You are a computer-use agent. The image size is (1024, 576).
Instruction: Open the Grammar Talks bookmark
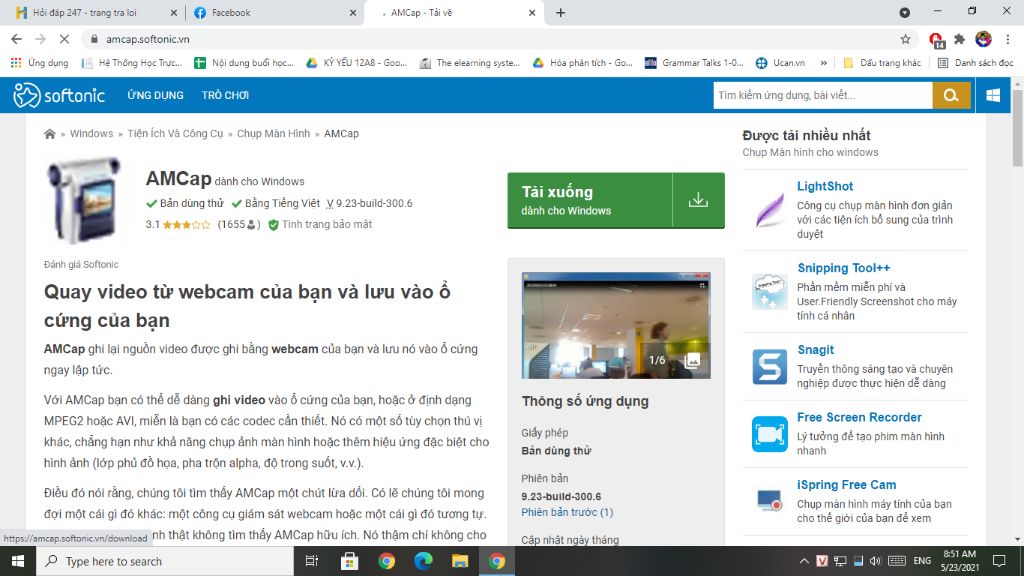click(x=694, y=63)
